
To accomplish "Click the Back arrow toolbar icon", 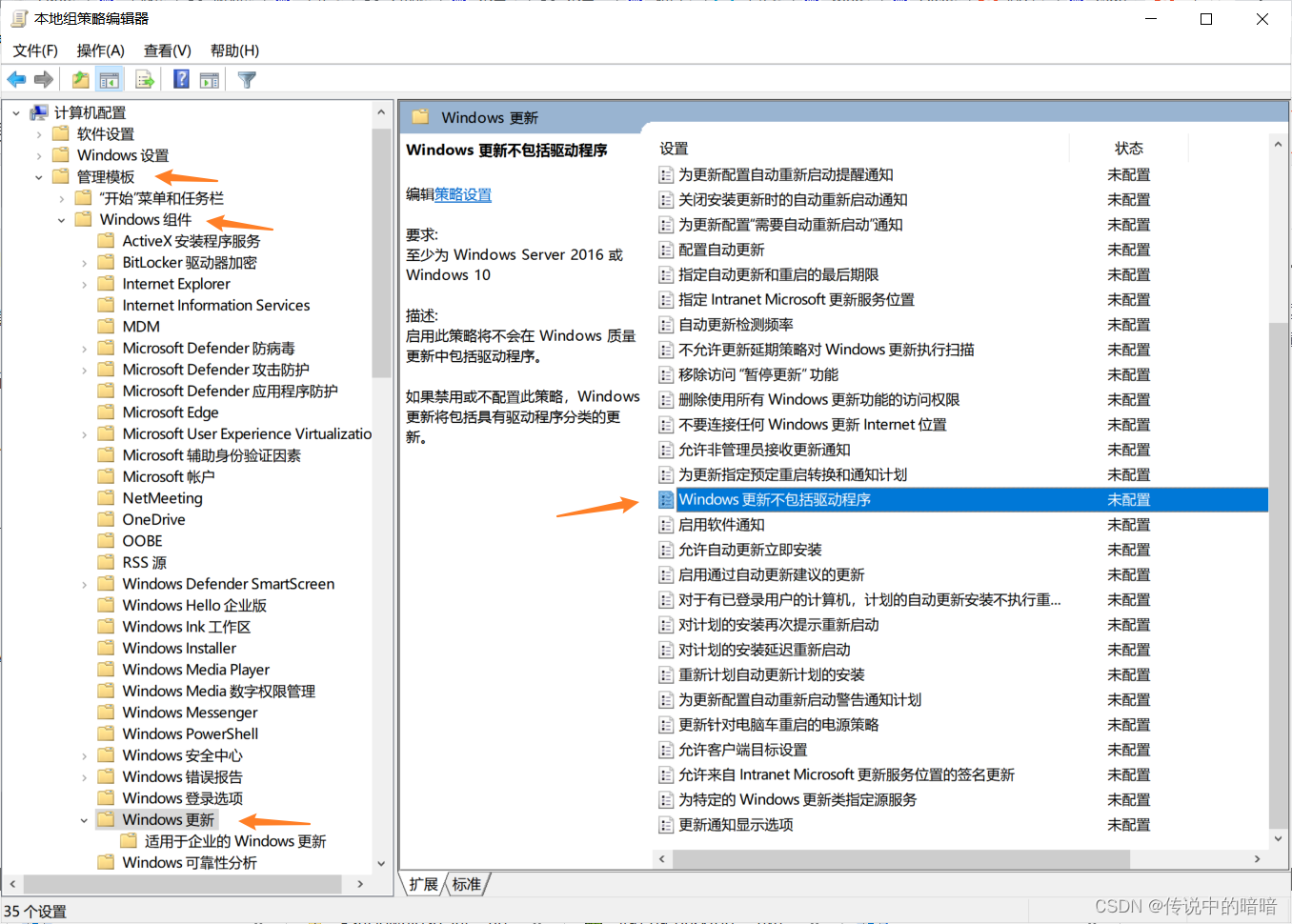I will 16,80.
